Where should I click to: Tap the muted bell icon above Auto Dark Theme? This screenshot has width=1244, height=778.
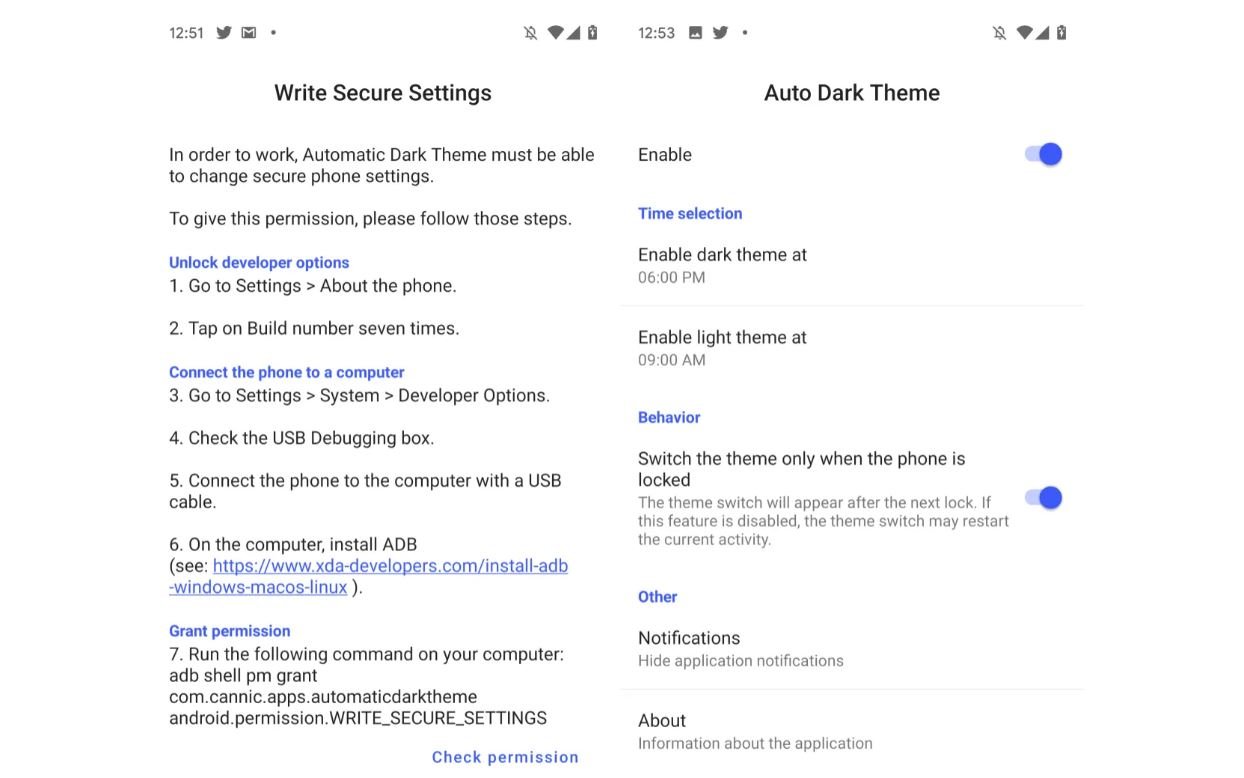(x=999, y=33)
